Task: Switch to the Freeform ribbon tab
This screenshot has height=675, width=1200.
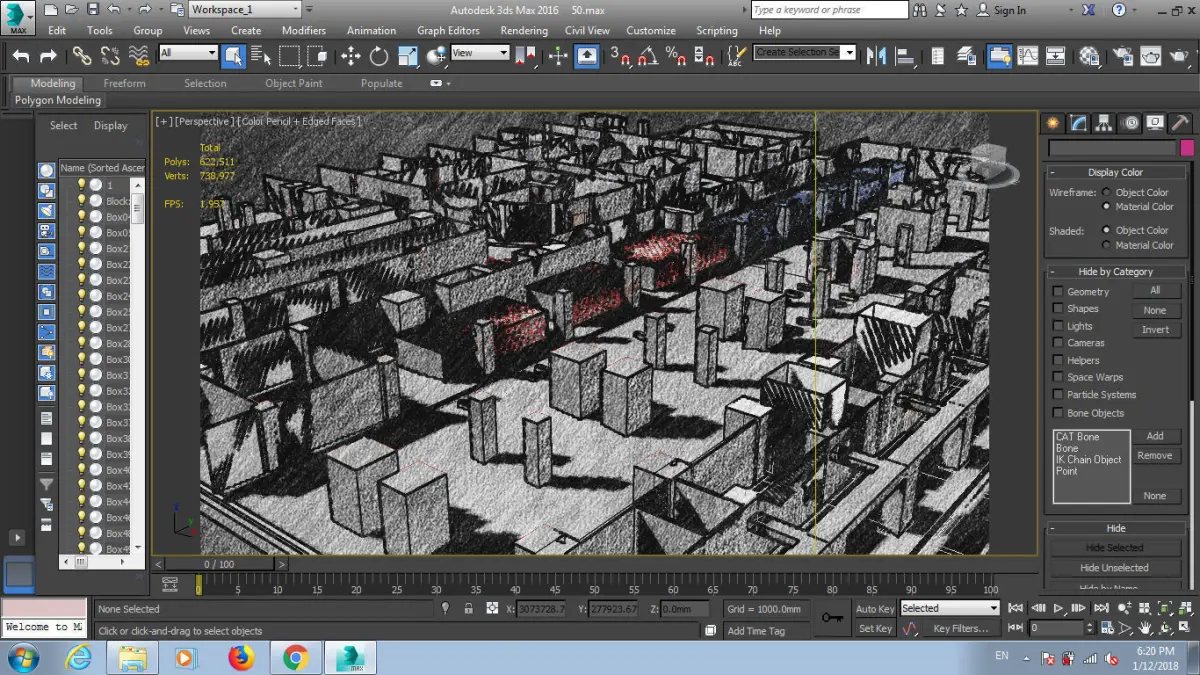Action: pyautogui.click(x=124, y=83)
